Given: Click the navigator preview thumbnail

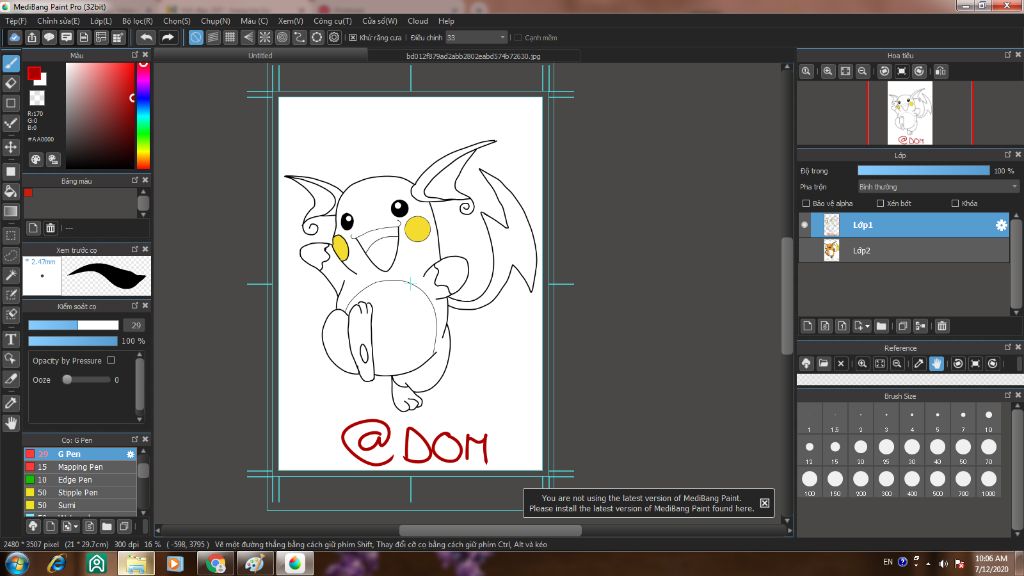Looking at the screenshot, I should click(910, 113).
